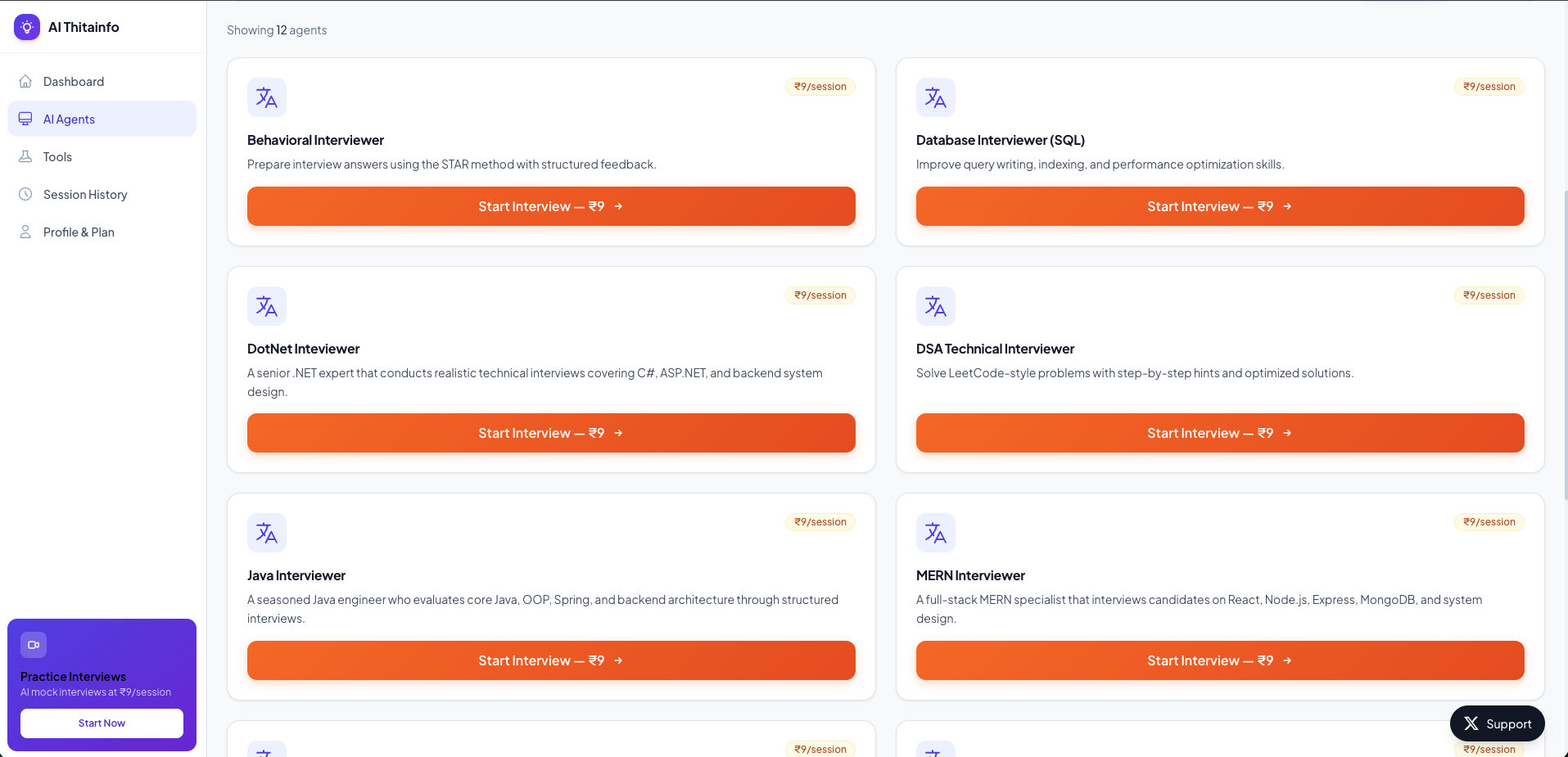Click the ₹9/session badge on Database Interviewer
1568x757 pixels.
point(1489,87)
